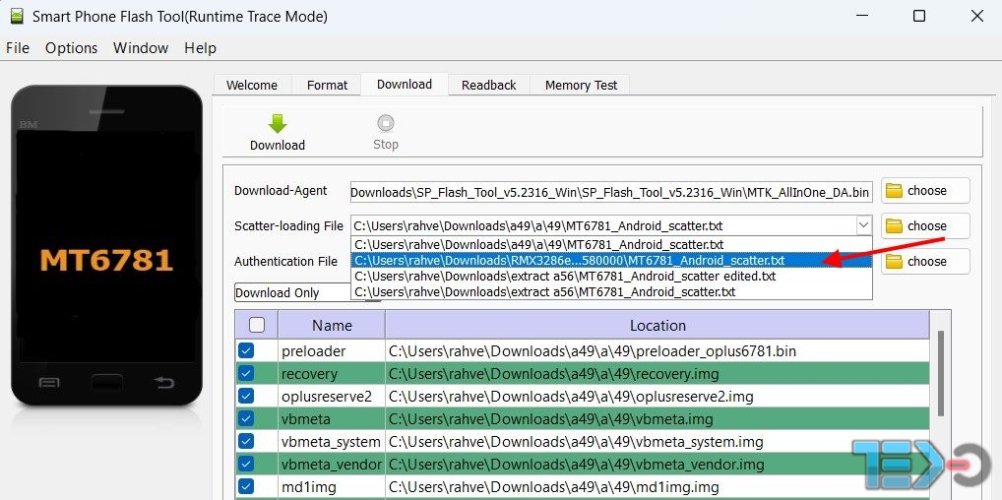Screen dimensions: 1002x500
Task: Open the Memory Test tab
Action: click(x=581, y=85)
